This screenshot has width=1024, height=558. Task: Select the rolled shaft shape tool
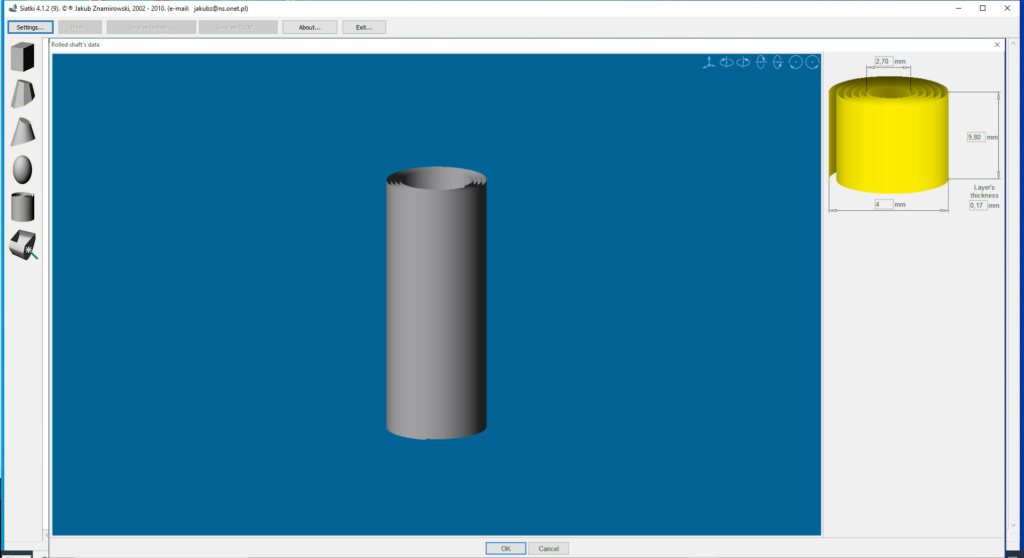24,245
